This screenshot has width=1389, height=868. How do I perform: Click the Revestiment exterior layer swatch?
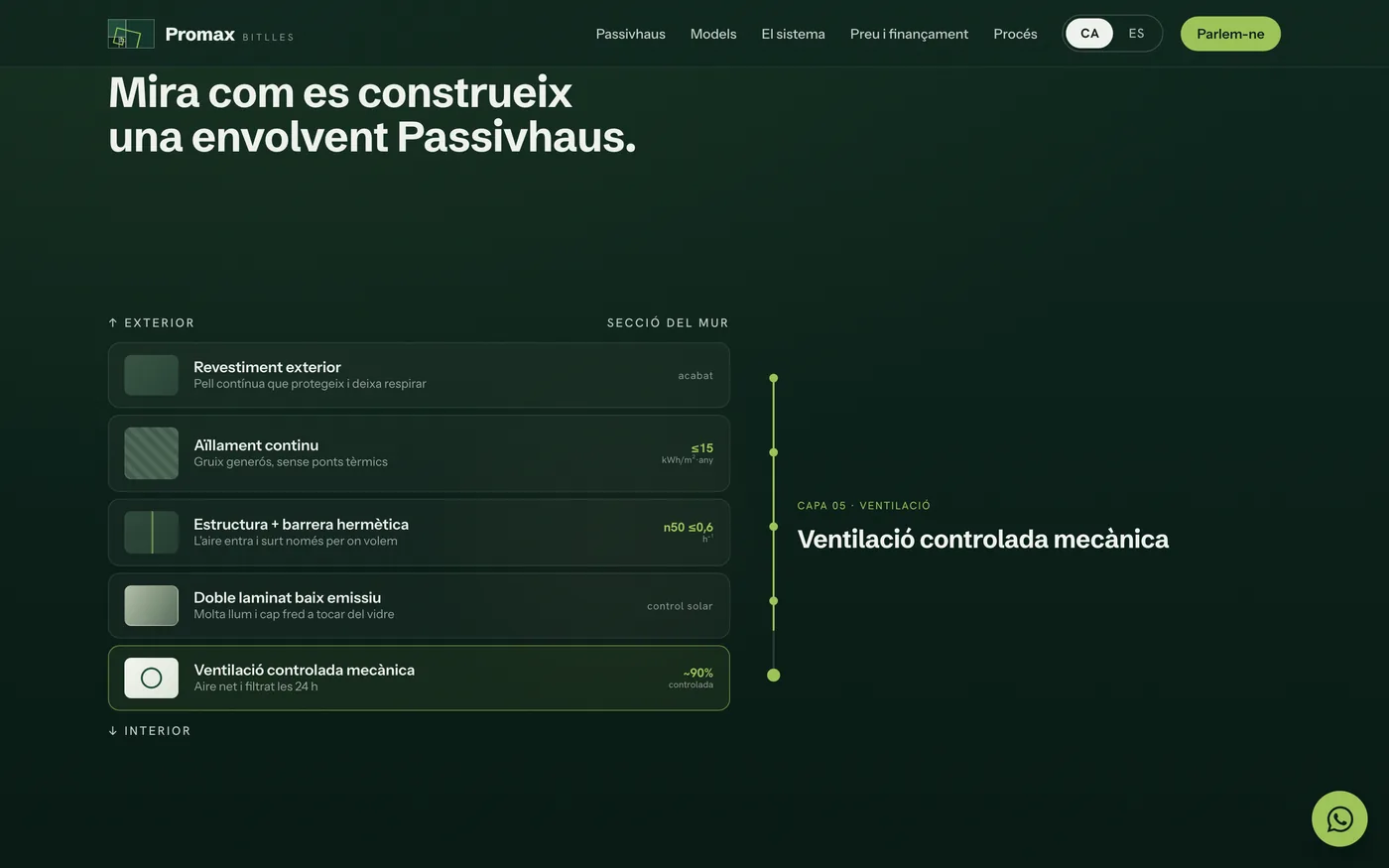(x=152, y=375)
